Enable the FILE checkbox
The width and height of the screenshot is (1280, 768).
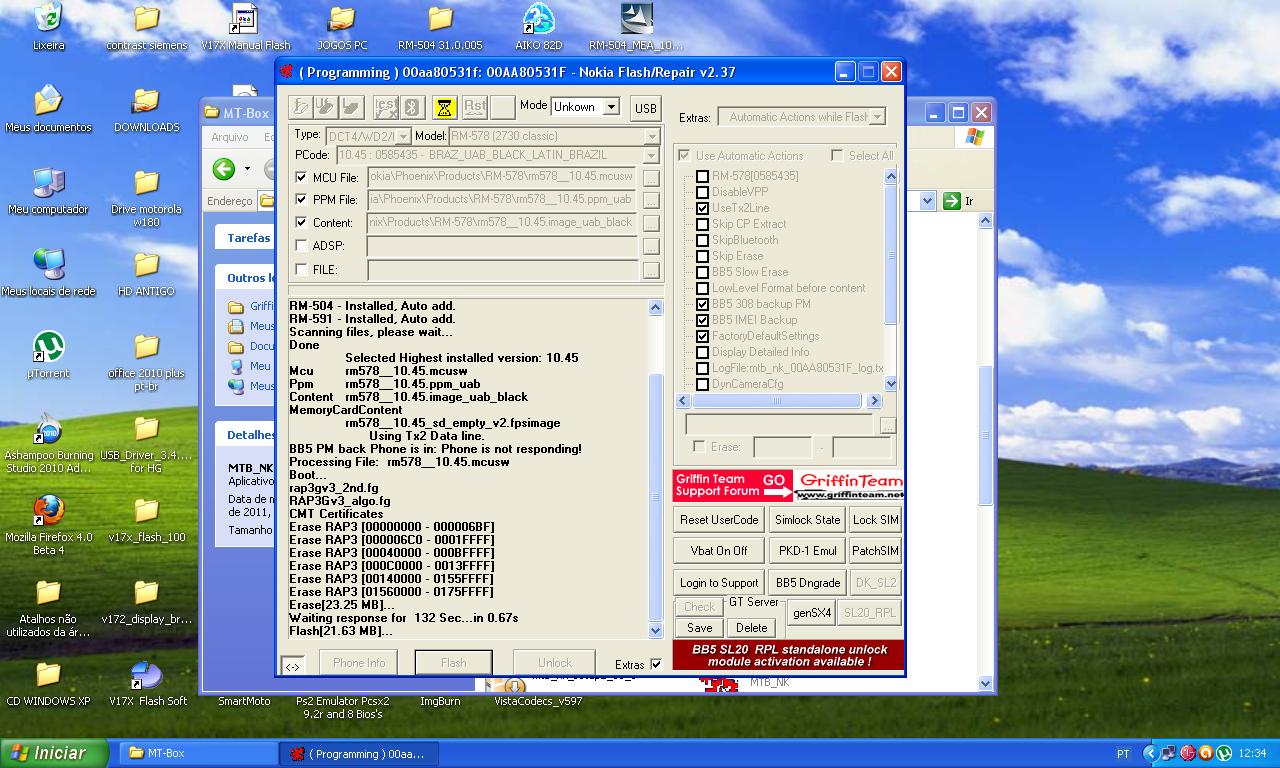[x=301, y=270]
